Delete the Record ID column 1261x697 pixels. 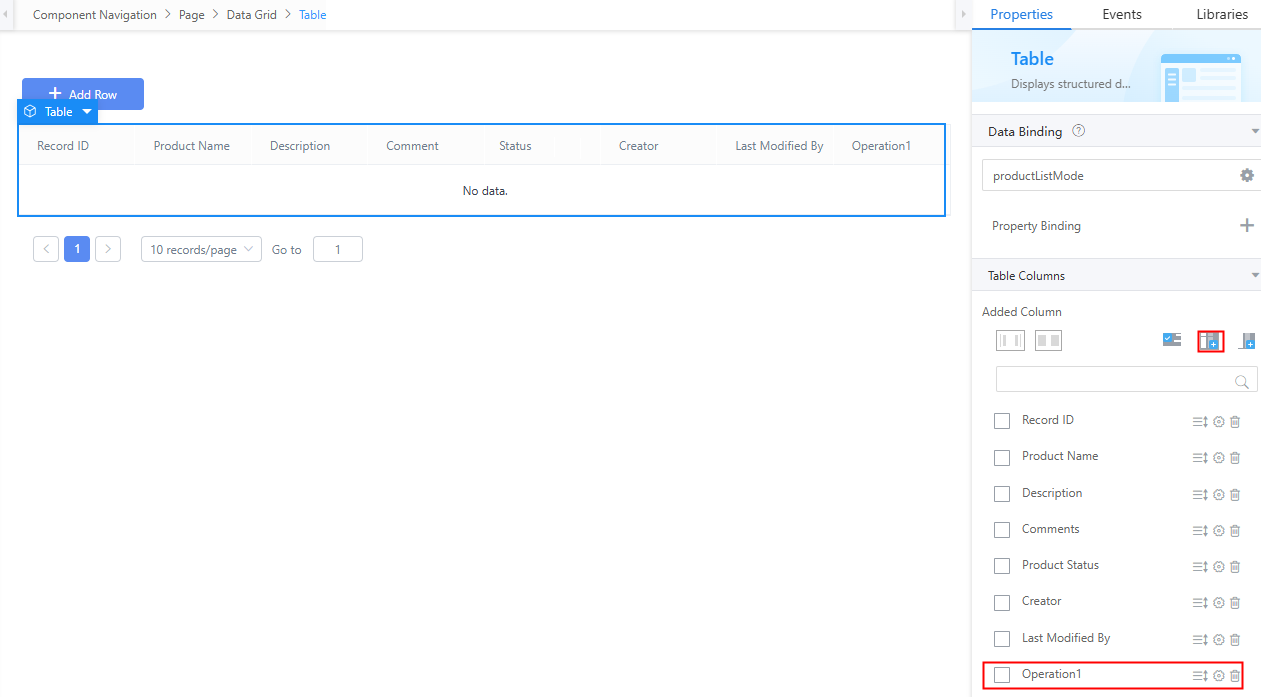(x=1235, y=422)
